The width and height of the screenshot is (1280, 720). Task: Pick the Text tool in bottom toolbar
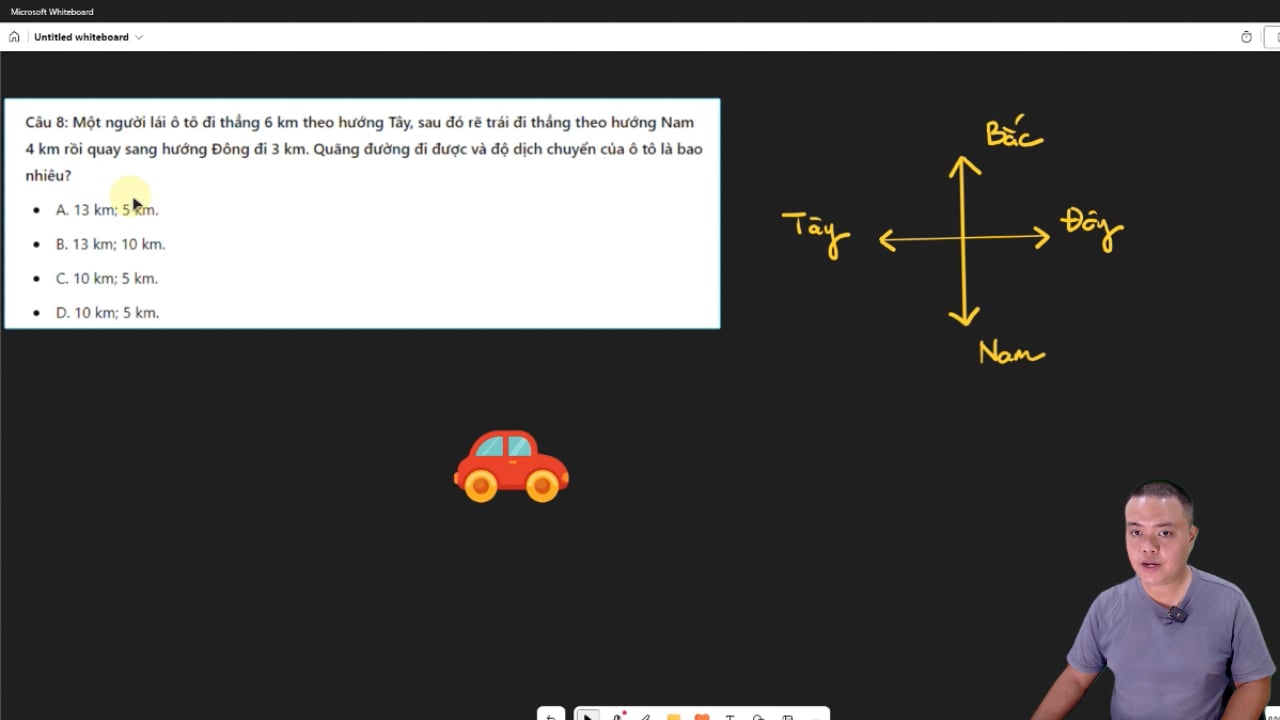pyautogui.click(x=730, y=716)
